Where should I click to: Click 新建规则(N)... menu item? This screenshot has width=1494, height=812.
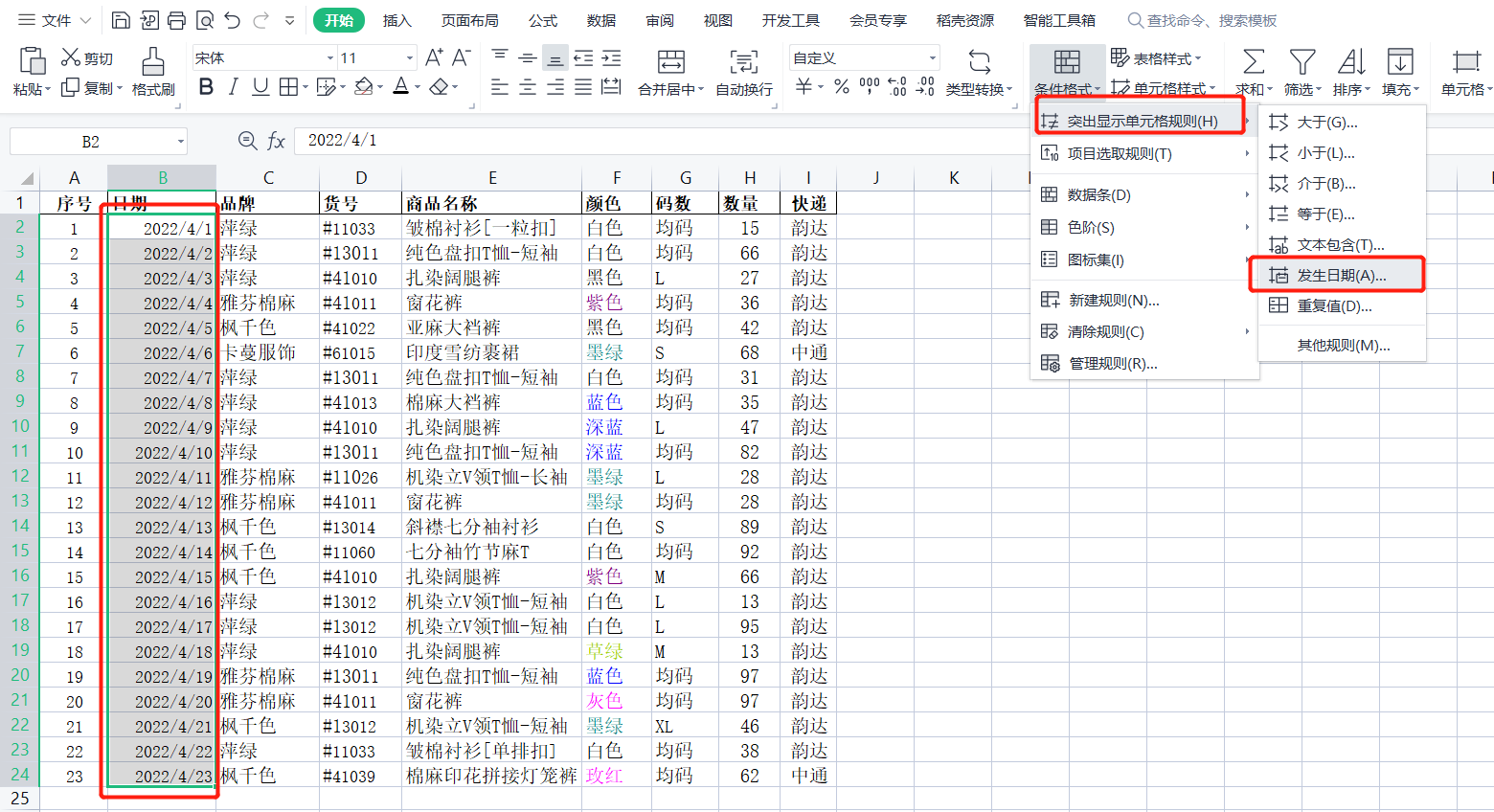pyautogui.click(x=1144, y=300)
